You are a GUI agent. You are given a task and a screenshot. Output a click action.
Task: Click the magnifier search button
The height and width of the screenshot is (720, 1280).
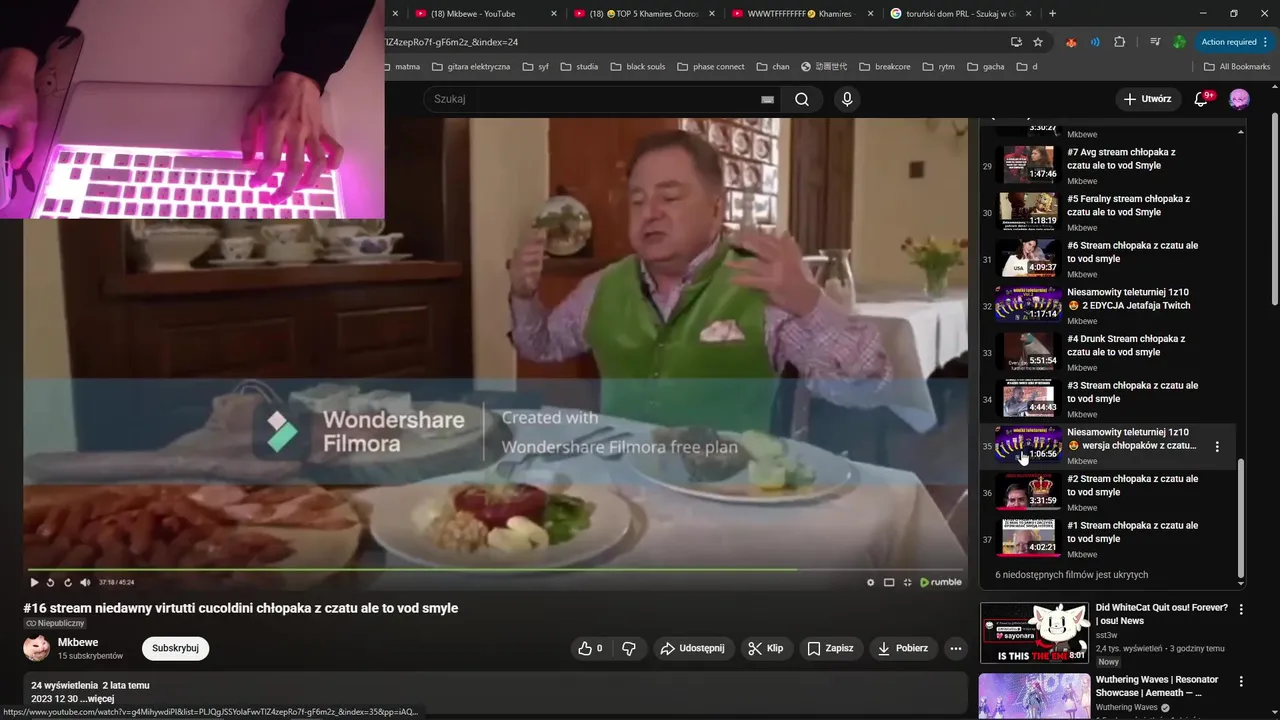coord(802,99)
